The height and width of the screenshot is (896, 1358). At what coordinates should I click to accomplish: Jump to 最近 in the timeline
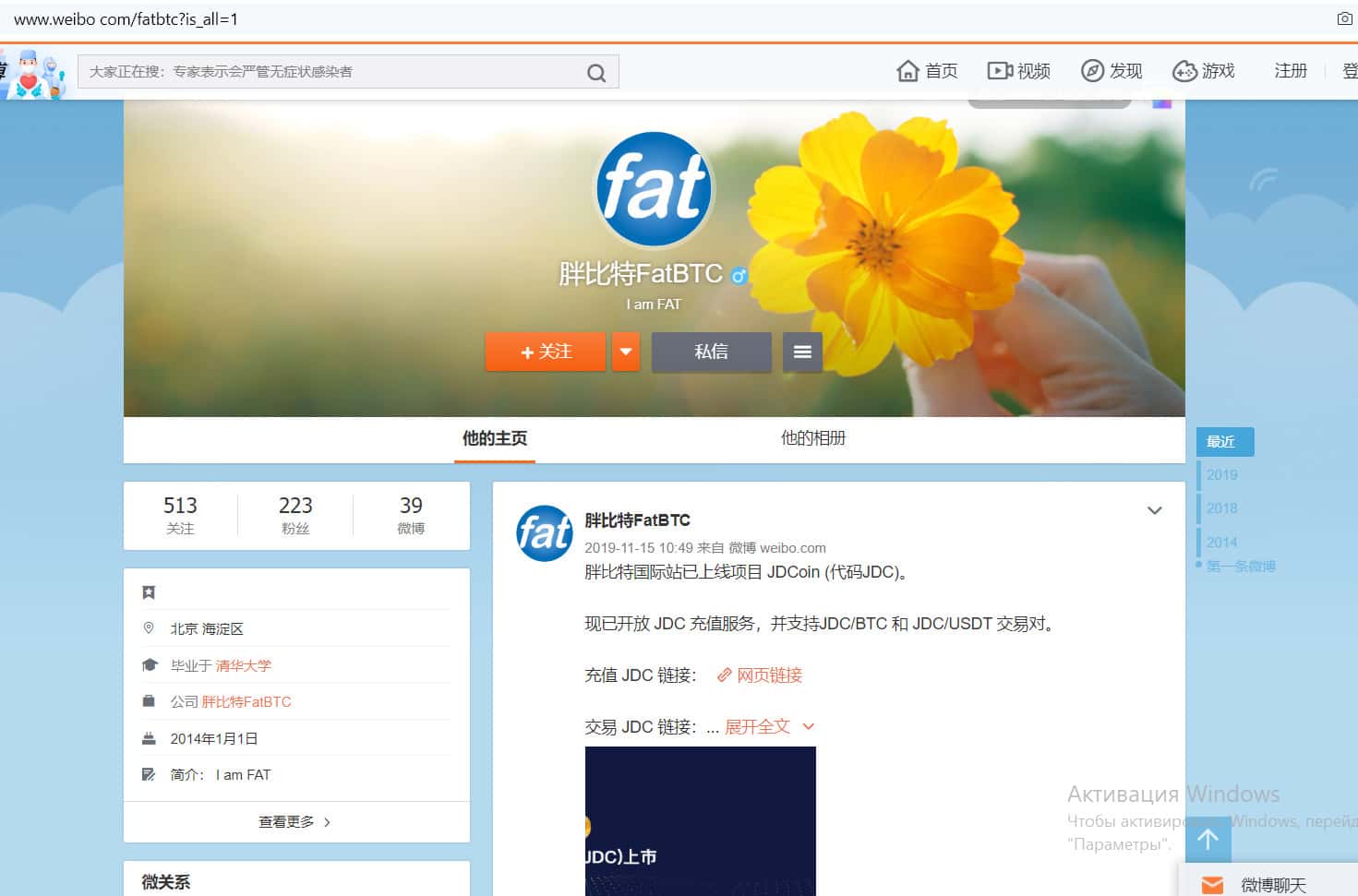tap(1225, 442)
